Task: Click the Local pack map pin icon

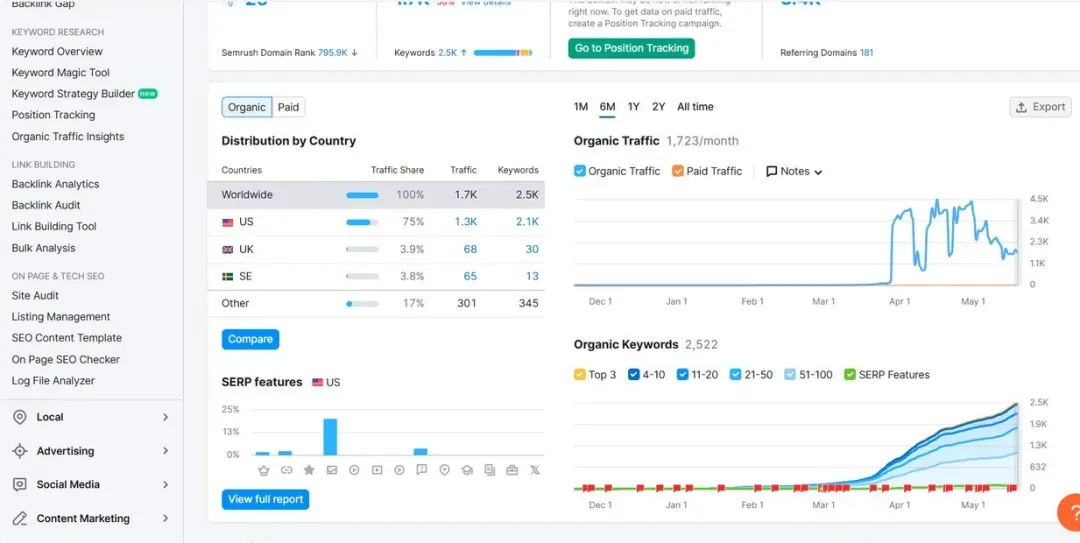Action: pos(444,470)
